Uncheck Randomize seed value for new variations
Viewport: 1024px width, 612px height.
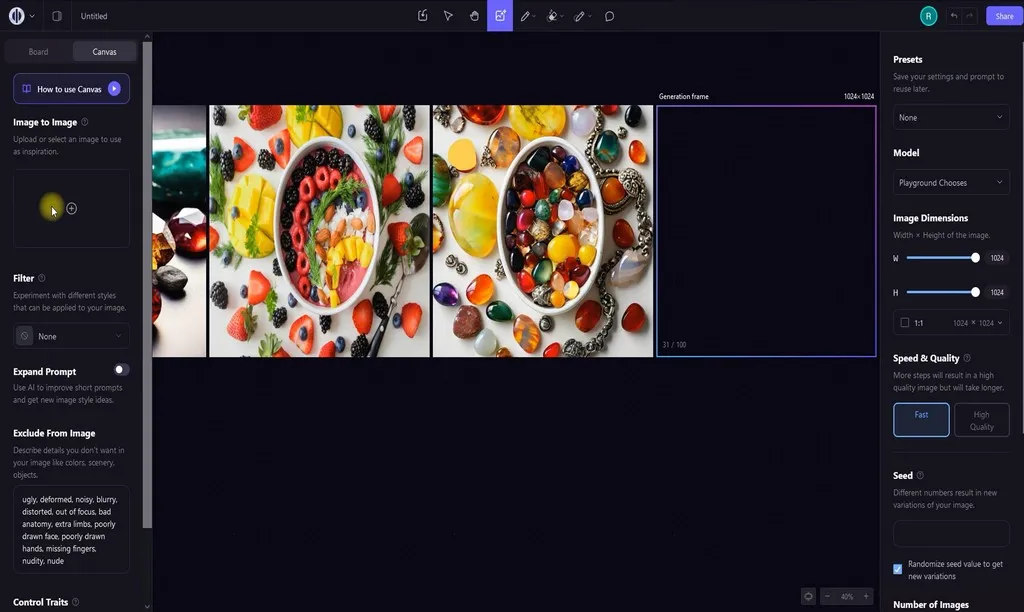896,568
